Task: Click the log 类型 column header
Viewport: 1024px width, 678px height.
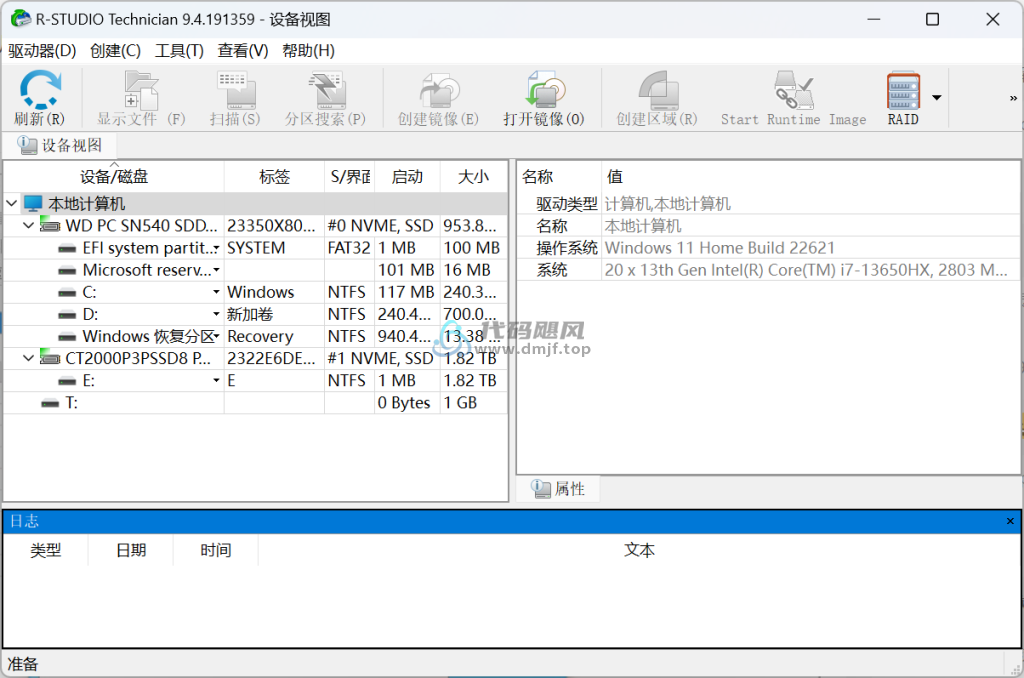Action: (x=45, y=551)
